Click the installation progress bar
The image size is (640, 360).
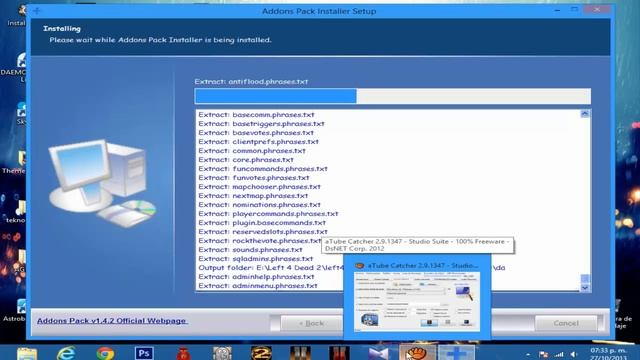(393, 96)
